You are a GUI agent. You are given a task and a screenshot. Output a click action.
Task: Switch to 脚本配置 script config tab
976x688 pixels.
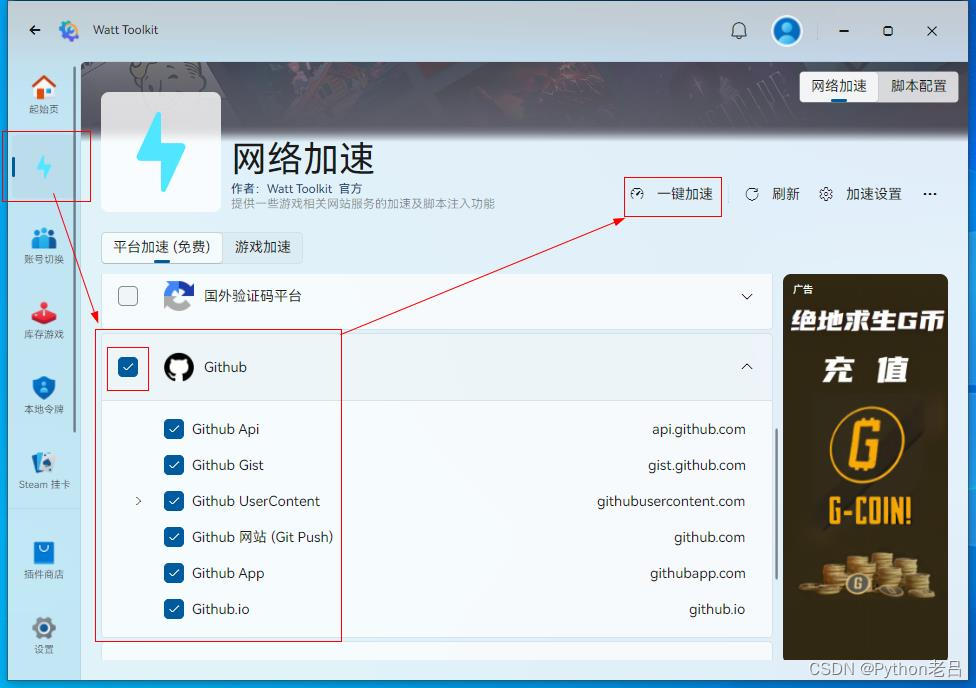(918, 86)
